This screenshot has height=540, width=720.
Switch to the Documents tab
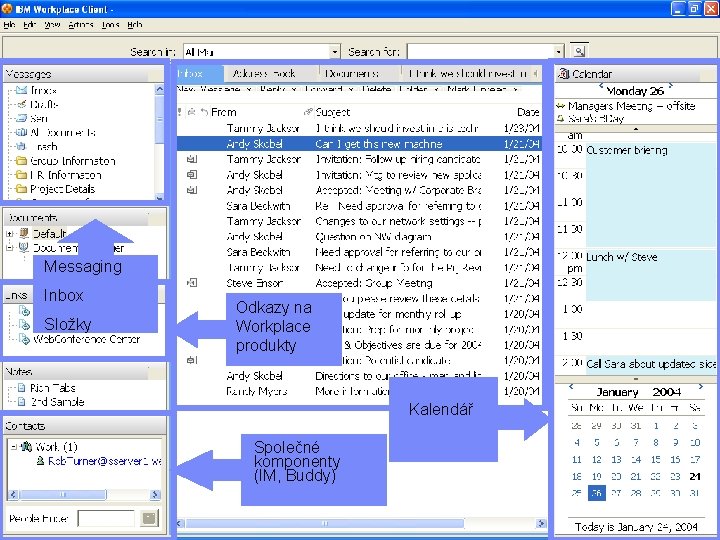tap(360, 73)
